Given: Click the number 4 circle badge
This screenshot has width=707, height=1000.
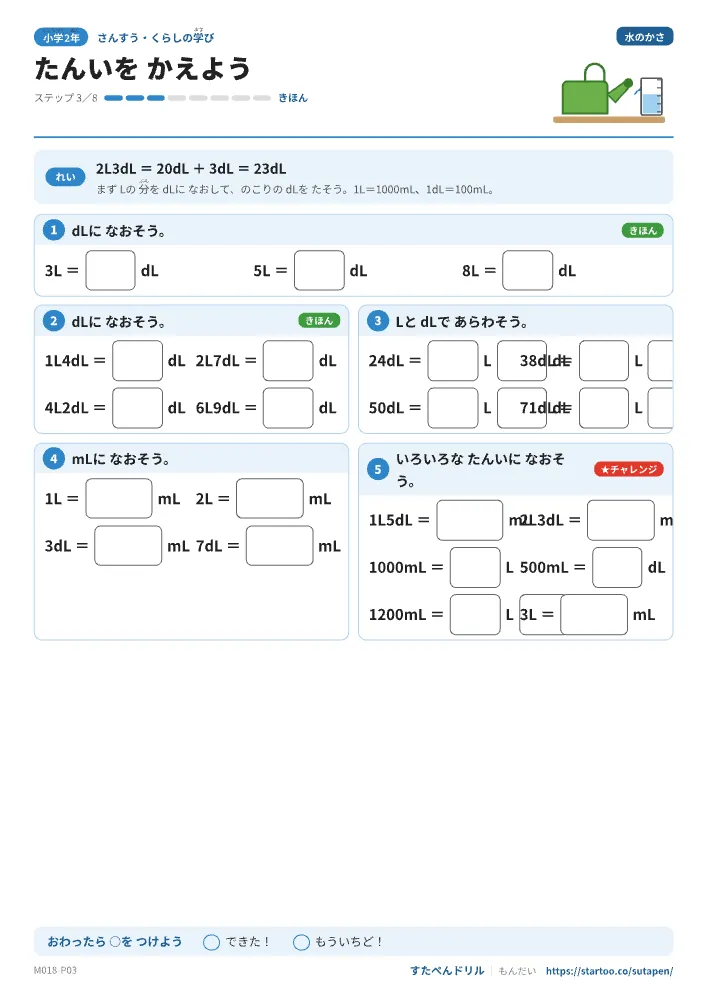Looking at the screenshot, I should pos(54,459).
